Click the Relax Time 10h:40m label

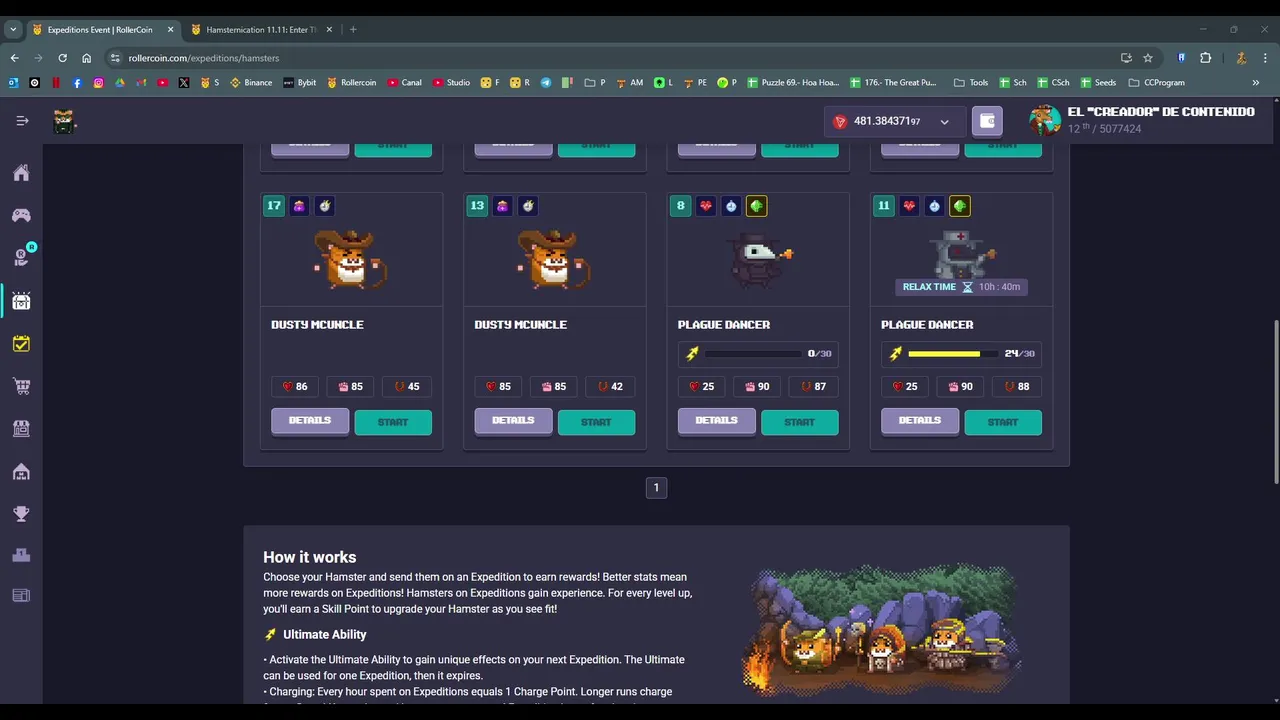pos(961,287)
